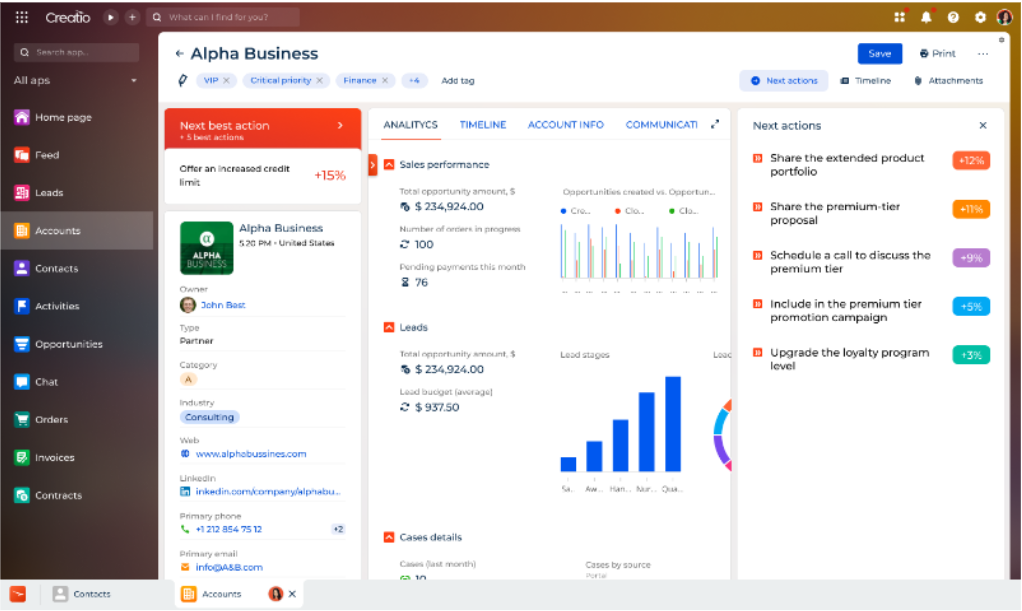Switch to the ACCOUNT INFO tab
The image size is (1022, 611).
click(x=566, y=125)
